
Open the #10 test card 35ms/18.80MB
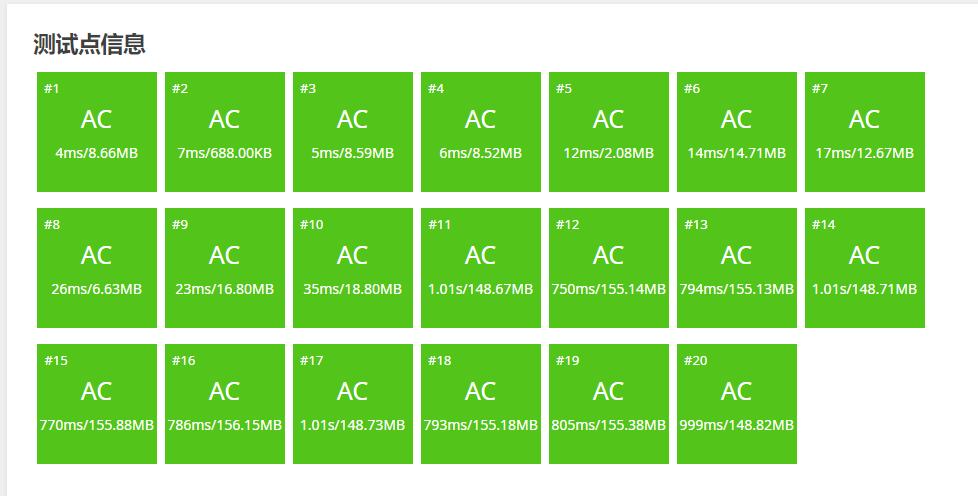tap(353, 268)
